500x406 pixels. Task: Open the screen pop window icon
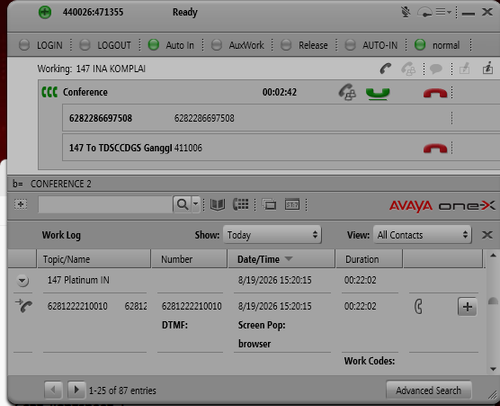(269, 204)
